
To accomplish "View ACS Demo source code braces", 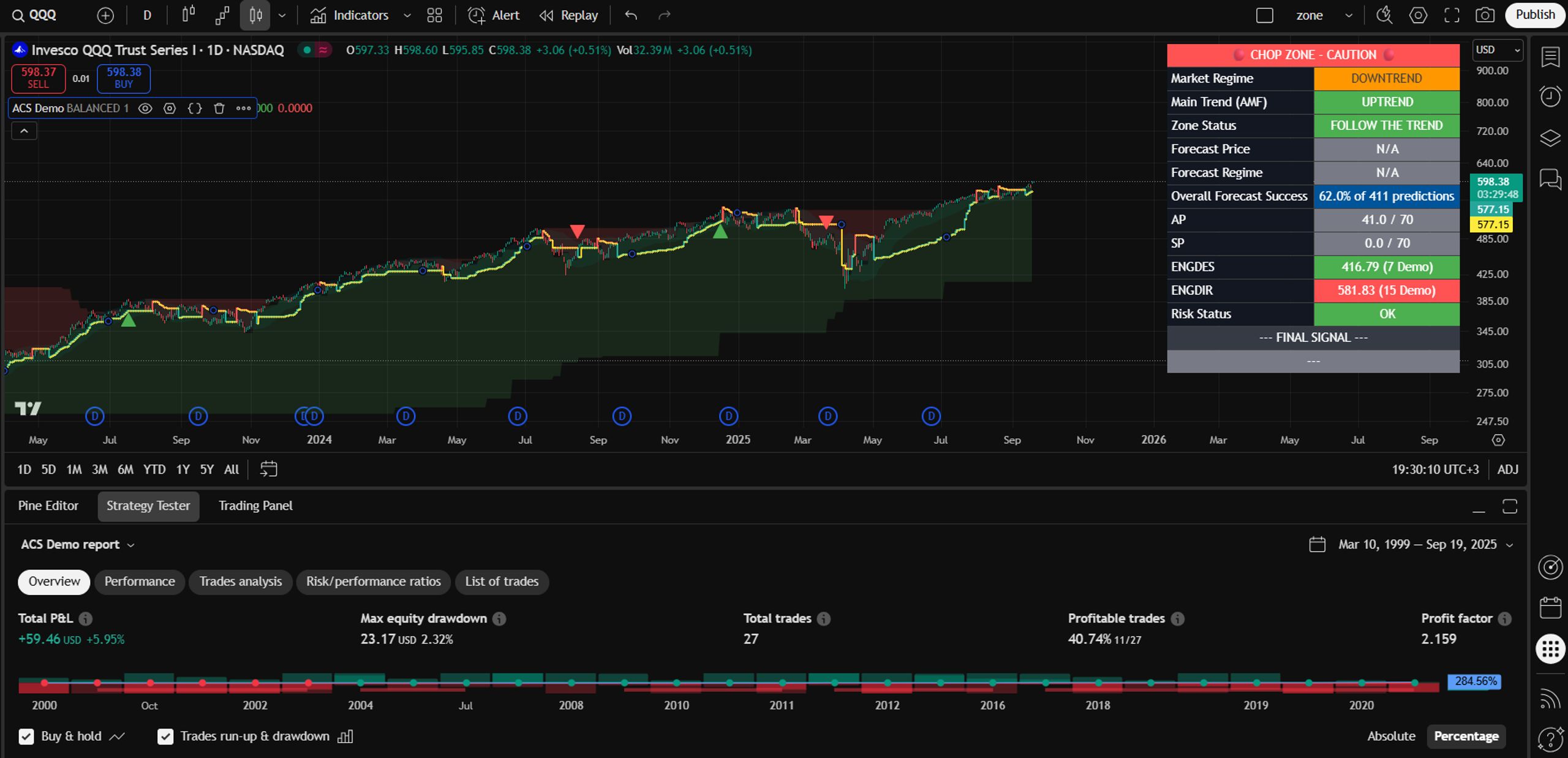I will point(194,108).
